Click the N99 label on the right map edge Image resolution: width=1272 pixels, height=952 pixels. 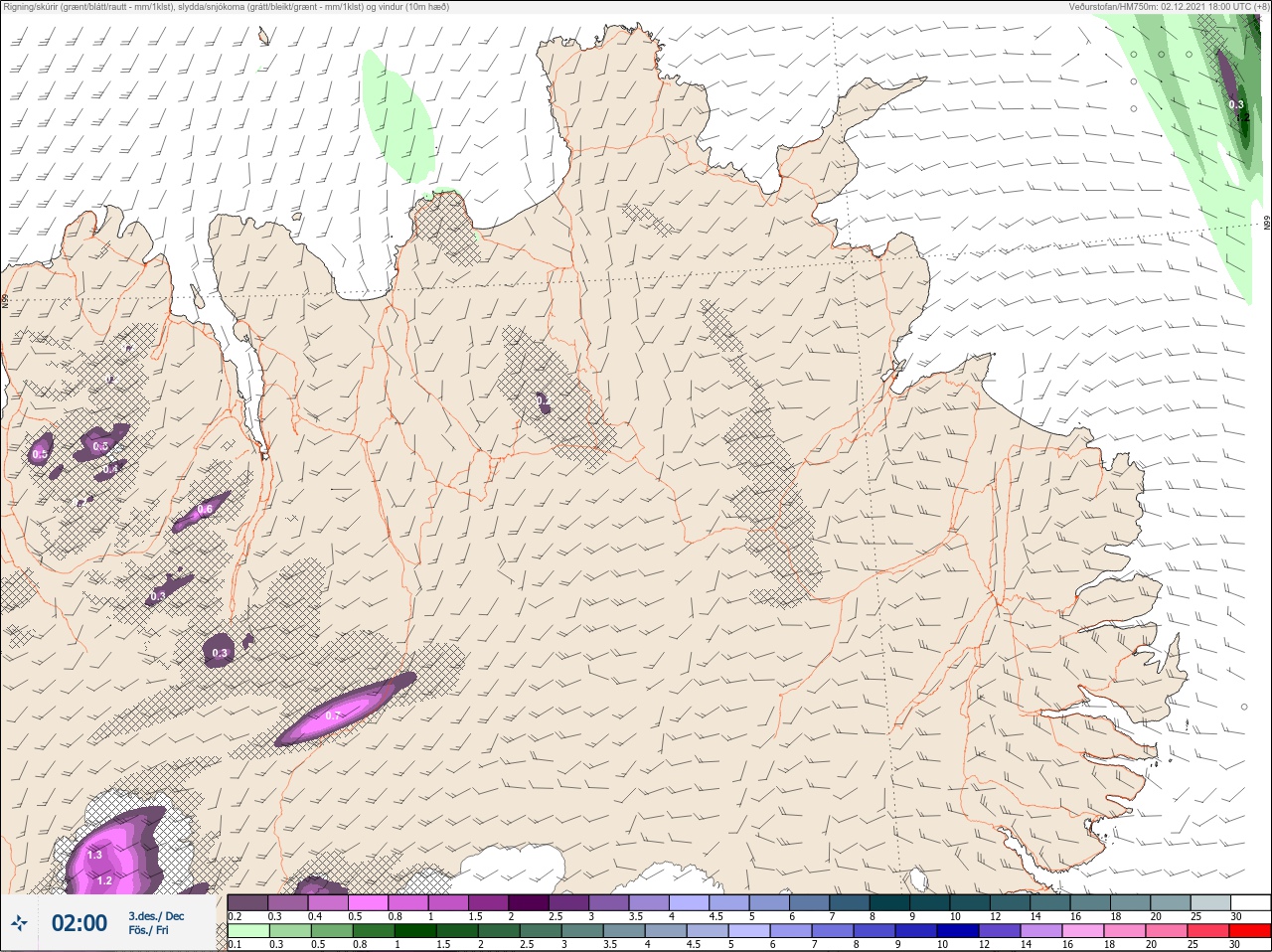click(1267, 225)
